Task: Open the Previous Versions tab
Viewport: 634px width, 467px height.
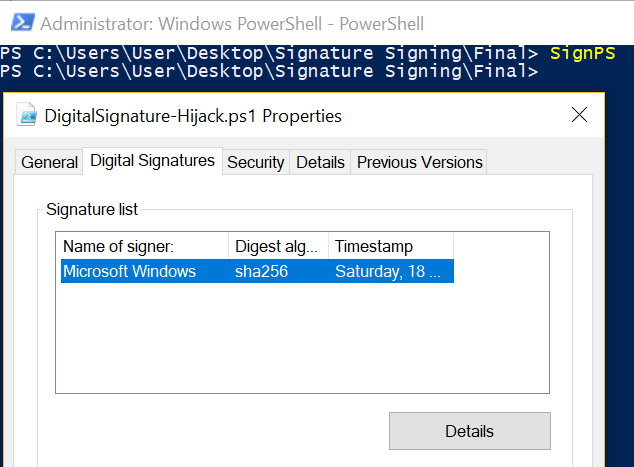Action: tap(419, 163)
